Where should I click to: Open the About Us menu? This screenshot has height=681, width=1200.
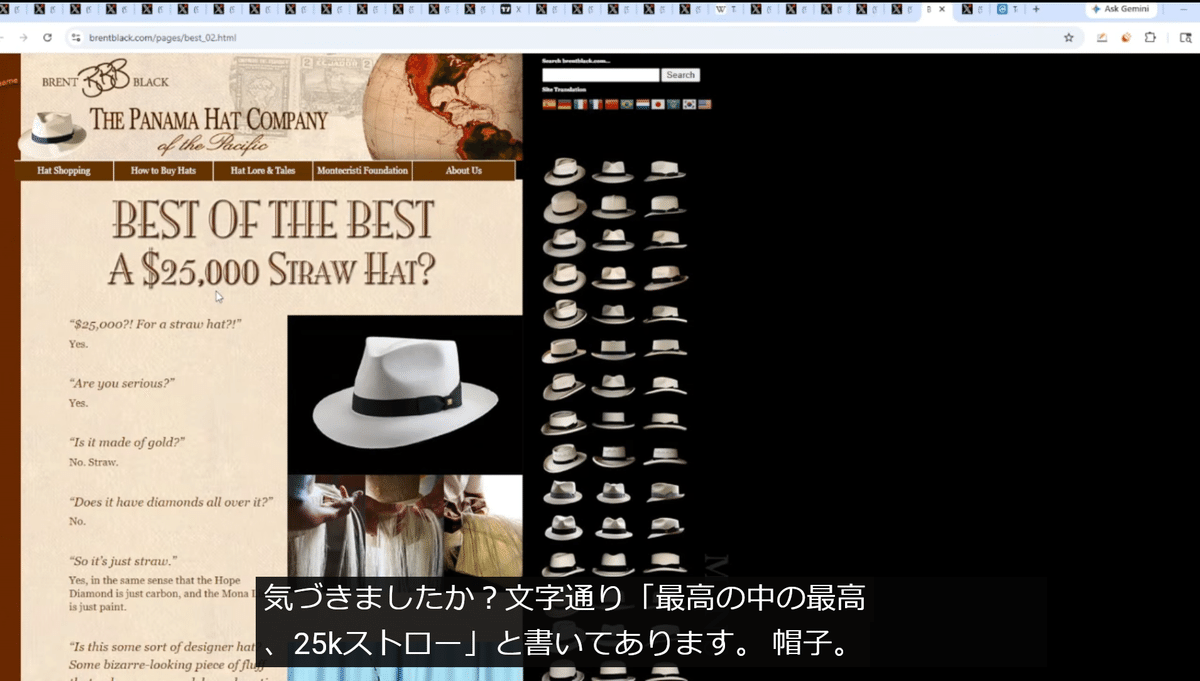[x=463, y=171]
